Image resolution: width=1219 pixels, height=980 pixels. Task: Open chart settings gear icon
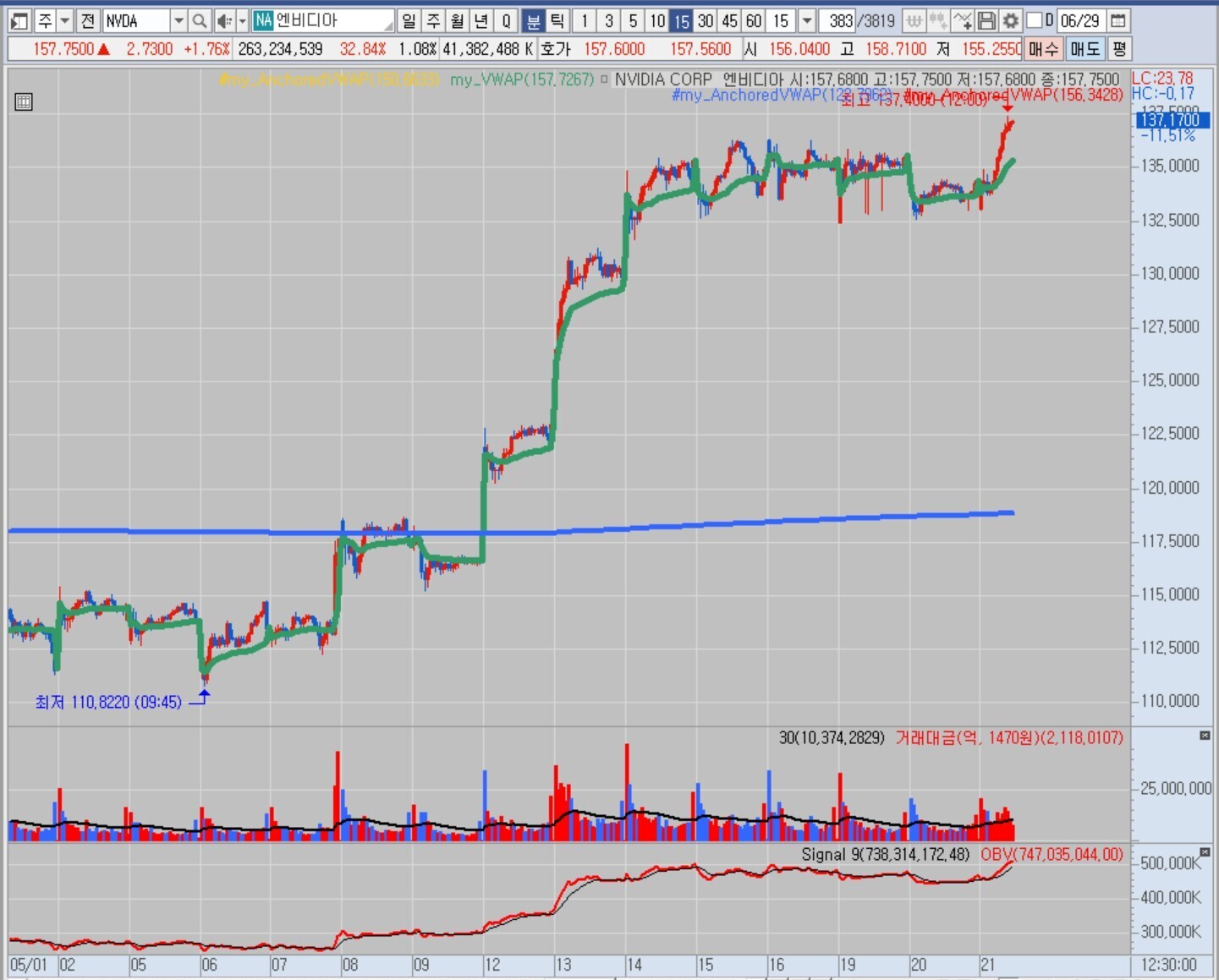coord(1010,20)
